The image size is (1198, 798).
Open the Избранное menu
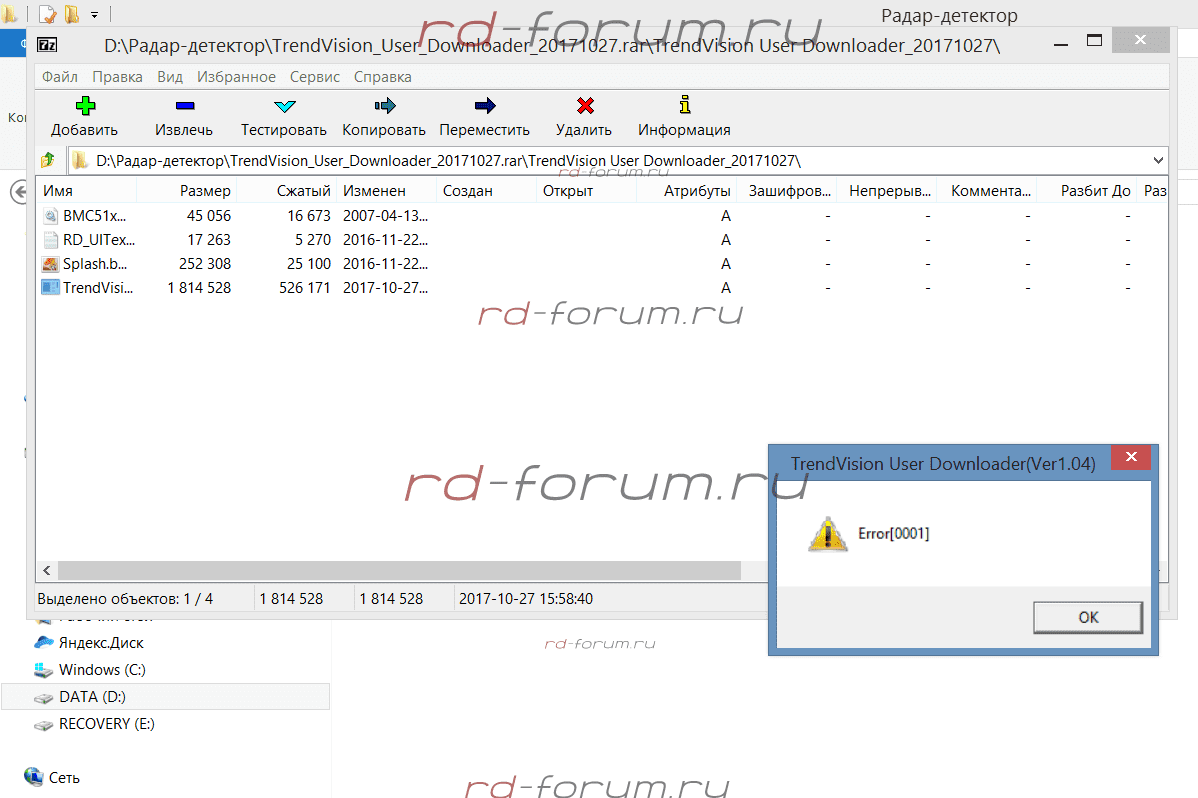coord(236,76)
